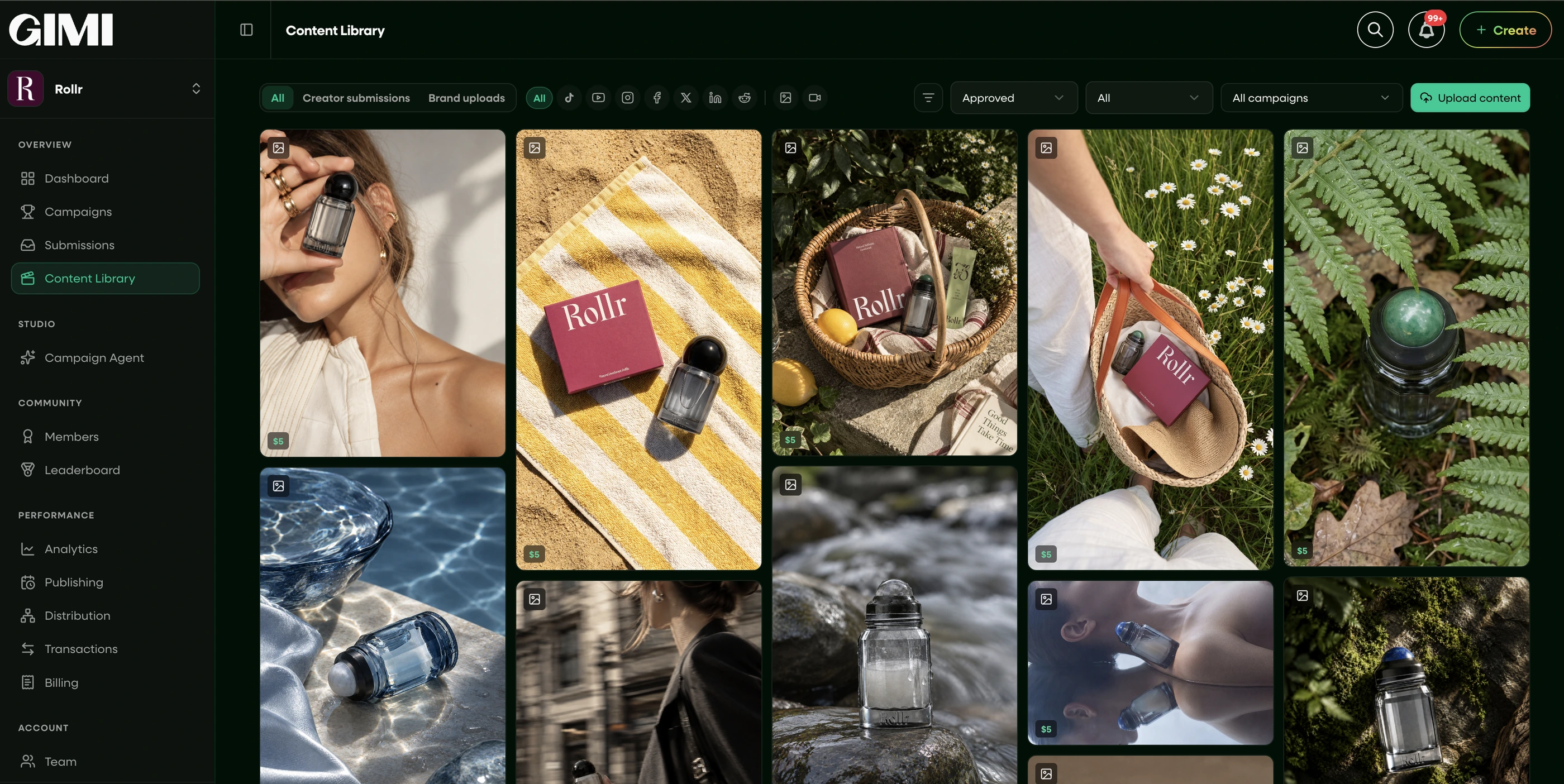Switch to Creator submissions tab
Image resolution: width=1564 pixels, height=784 pixels.
[x=356, y=98]
